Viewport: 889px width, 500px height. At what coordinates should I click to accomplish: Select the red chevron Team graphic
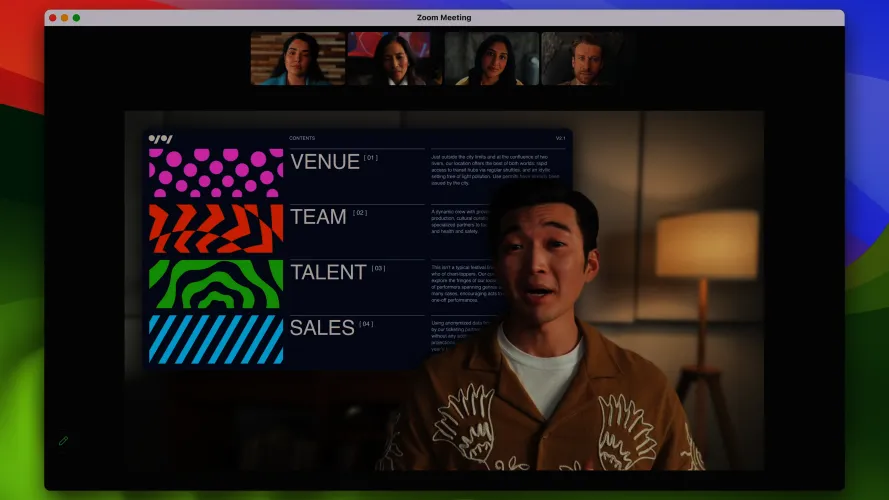point(216,229)
